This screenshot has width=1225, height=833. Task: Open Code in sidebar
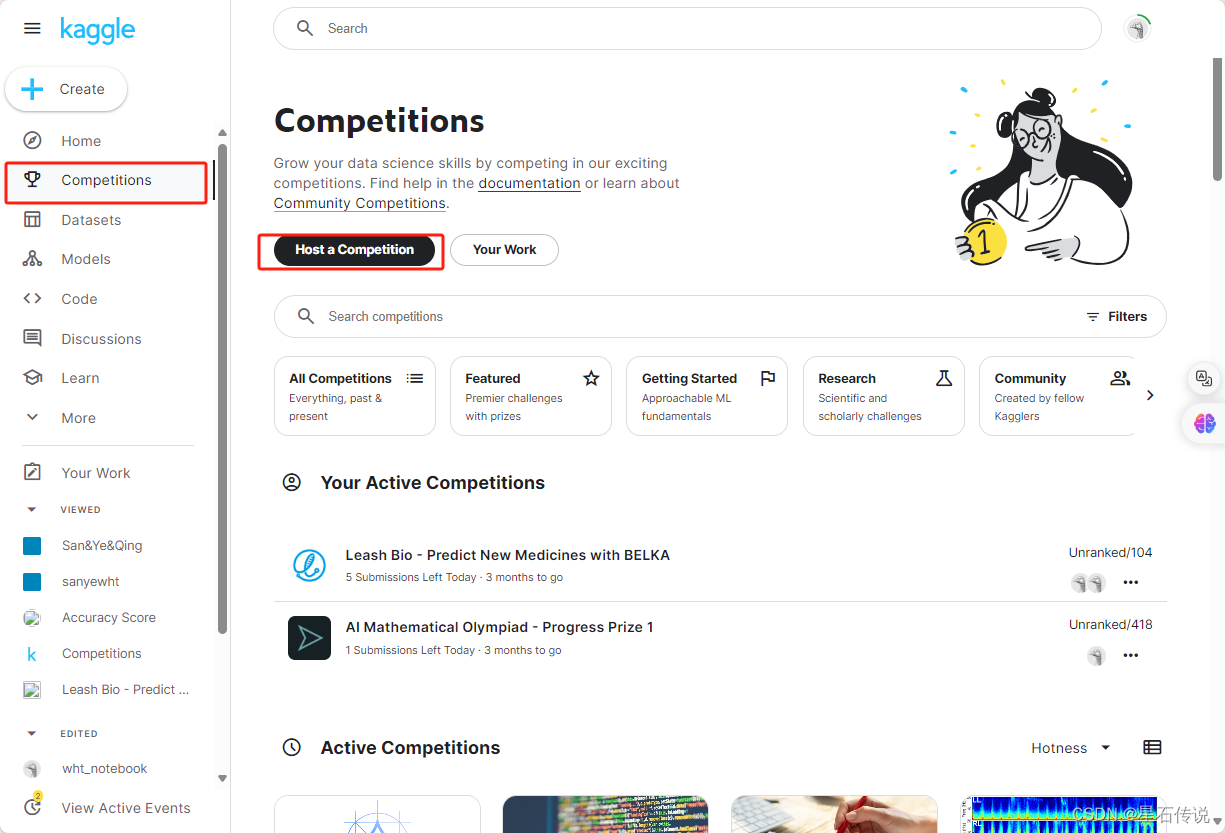[x=79, y=299]
